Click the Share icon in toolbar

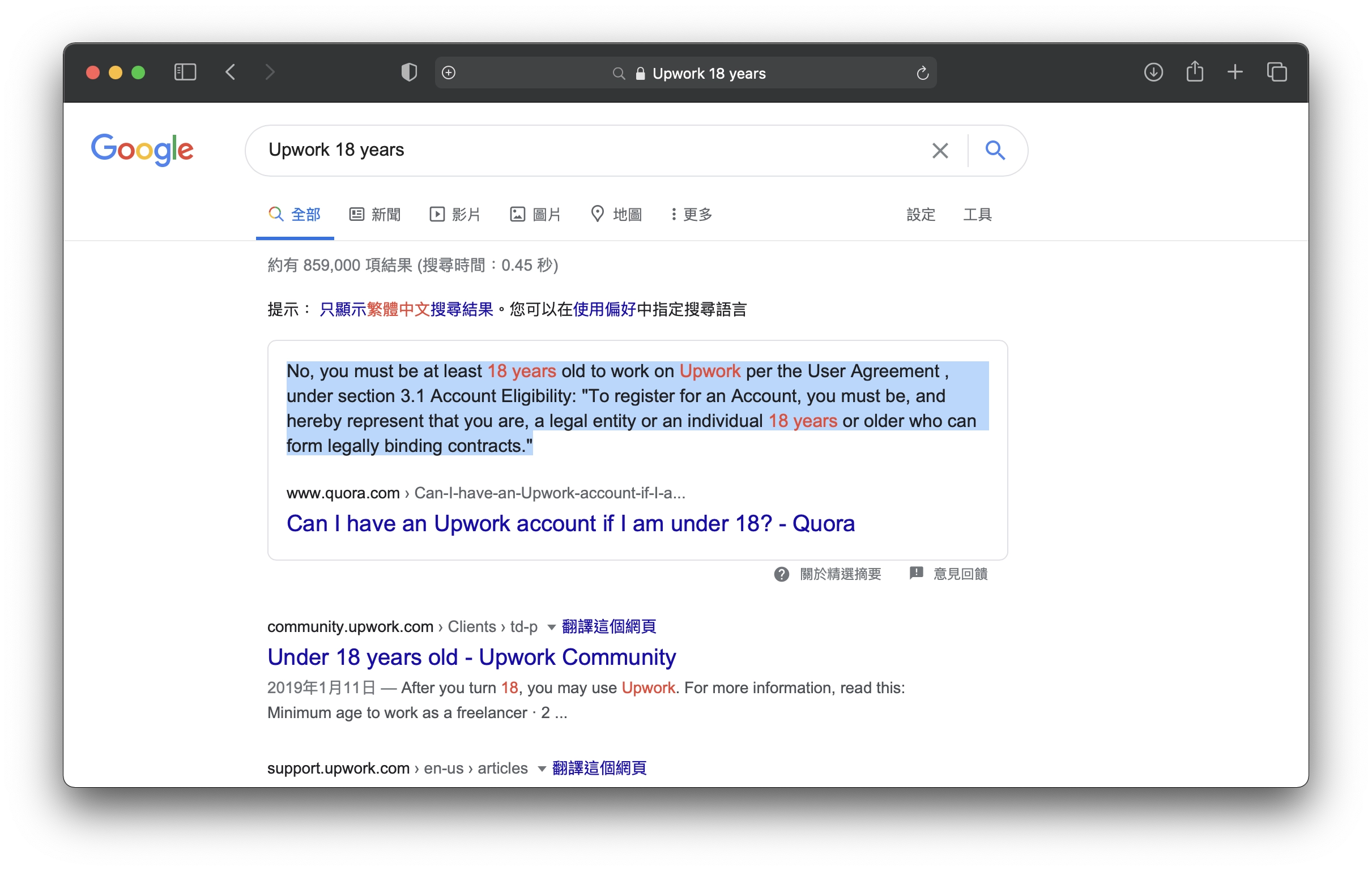point(1195,72)
